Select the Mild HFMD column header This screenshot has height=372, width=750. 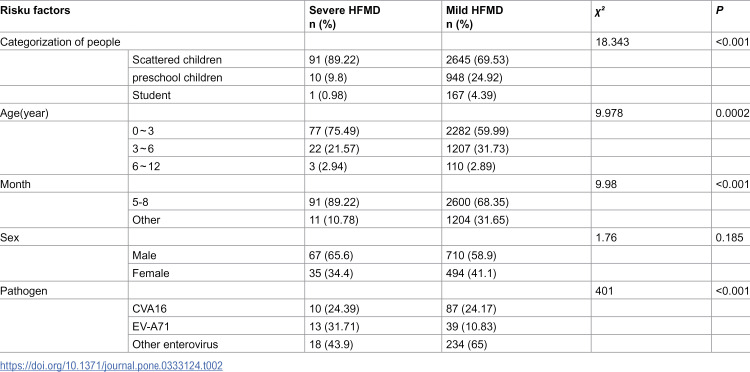(x=473, y=17)
